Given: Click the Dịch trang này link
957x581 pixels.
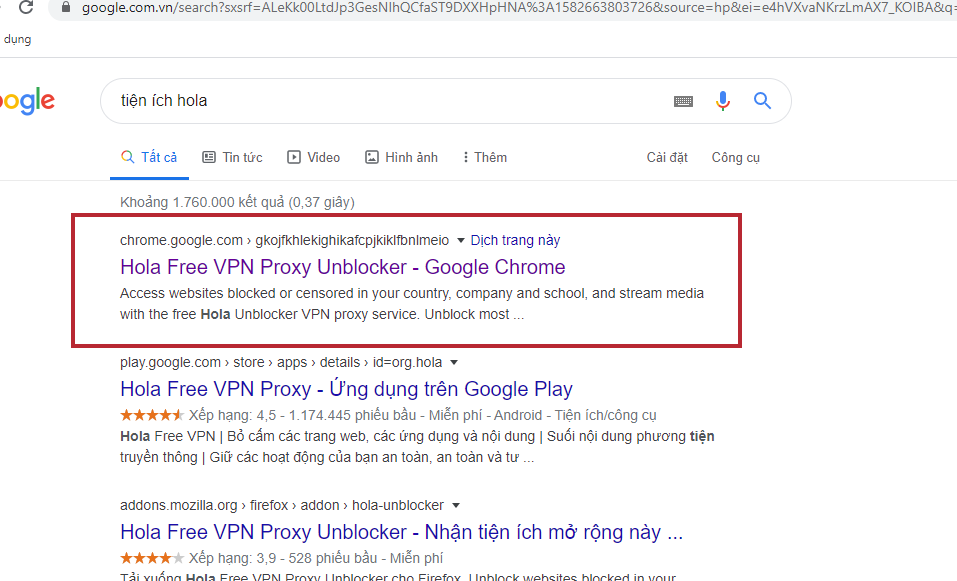Looking at the screenshot, I should (x=515, y=240).
